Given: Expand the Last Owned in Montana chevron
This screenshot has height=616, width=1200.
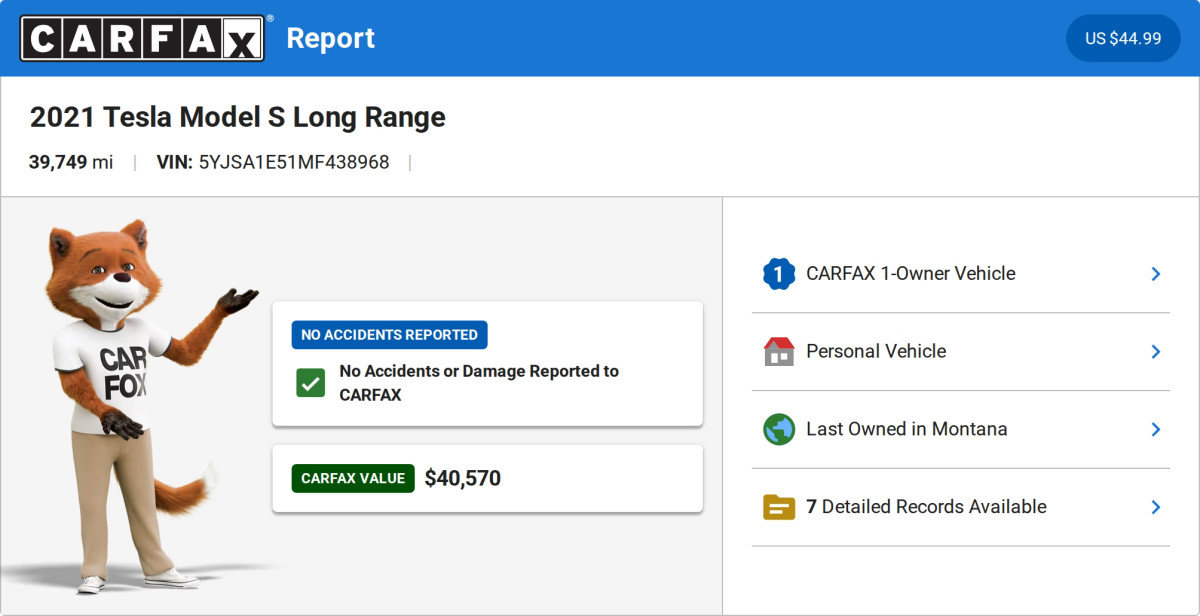Looking at the screenshot, I should [1155, 429].
